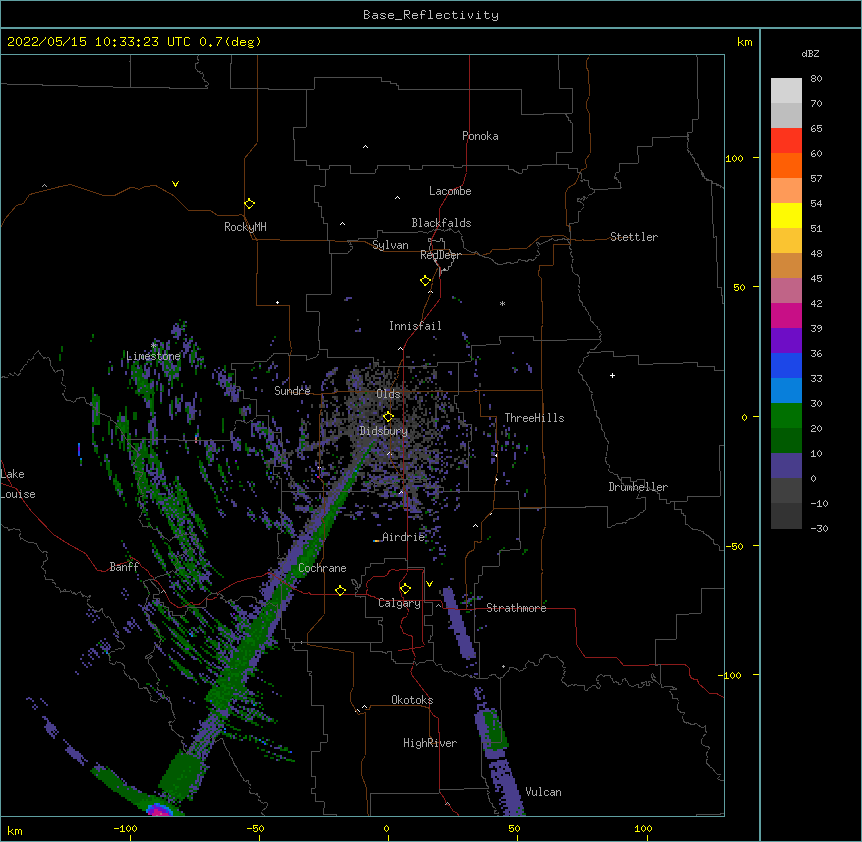This screenshot has width=862, height=842.
Task: Click the Vulcan town label
Action: pos(543,792)
